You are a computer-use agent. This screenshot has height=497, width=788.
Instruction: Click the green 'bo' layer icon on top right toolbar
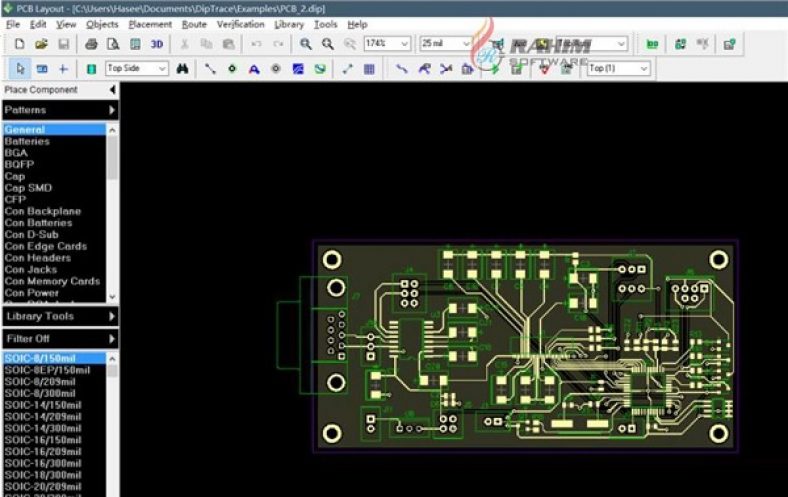652,44
